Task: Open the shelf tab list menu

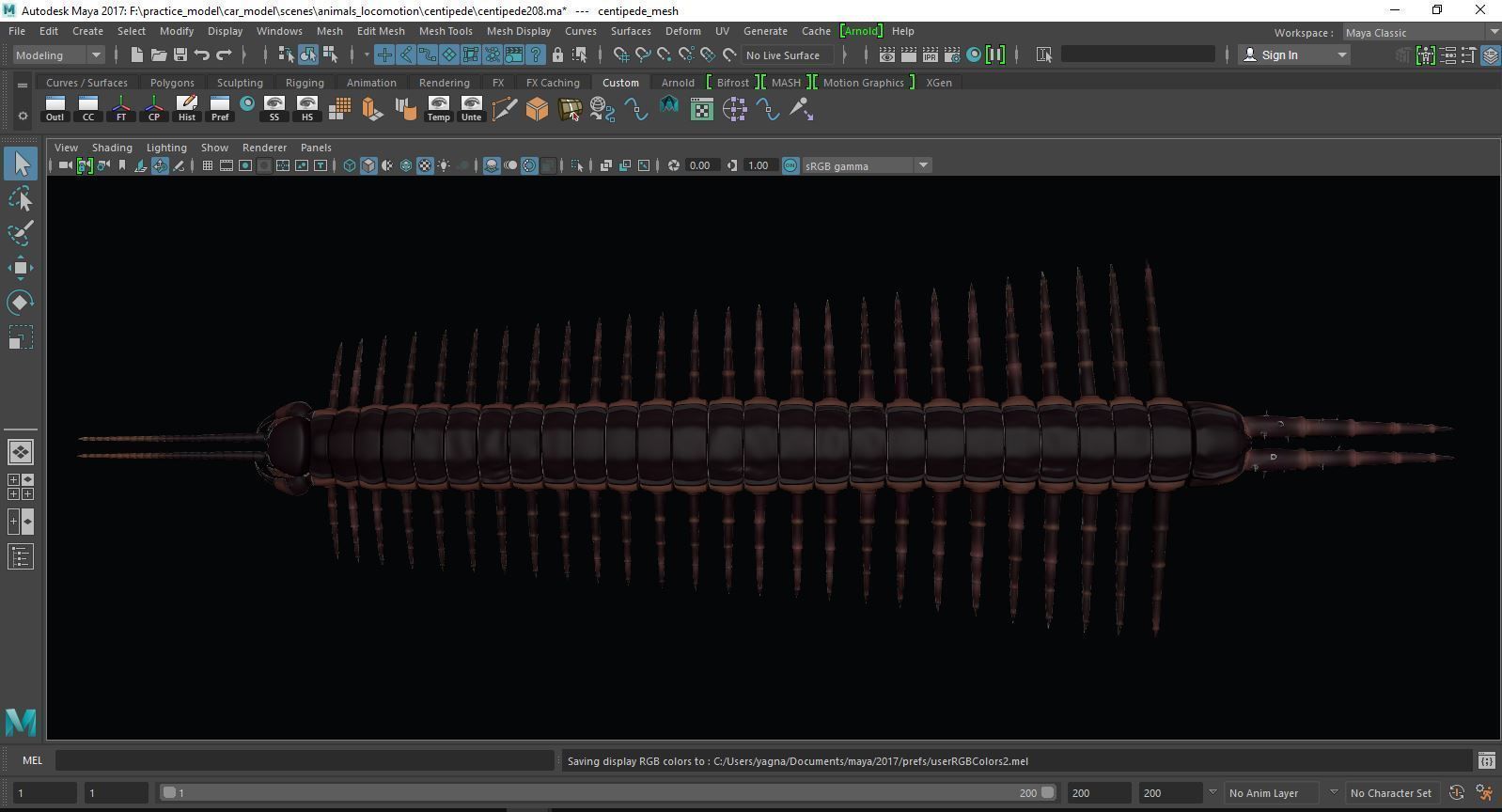Action: [23, 85]
